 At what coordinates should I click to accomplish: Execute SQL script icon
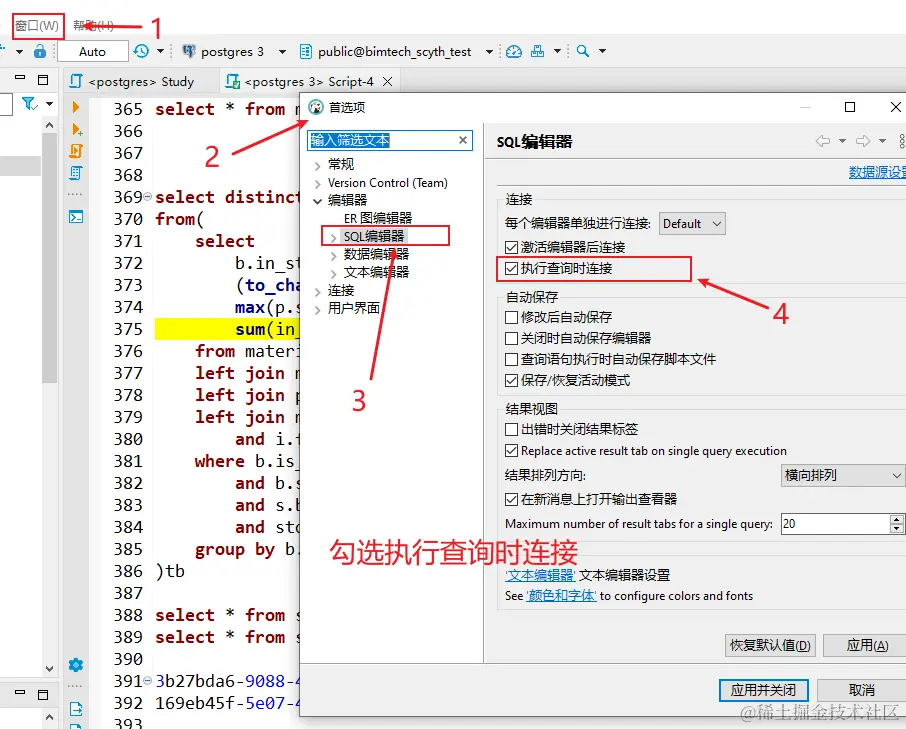[x=76, y=151]
